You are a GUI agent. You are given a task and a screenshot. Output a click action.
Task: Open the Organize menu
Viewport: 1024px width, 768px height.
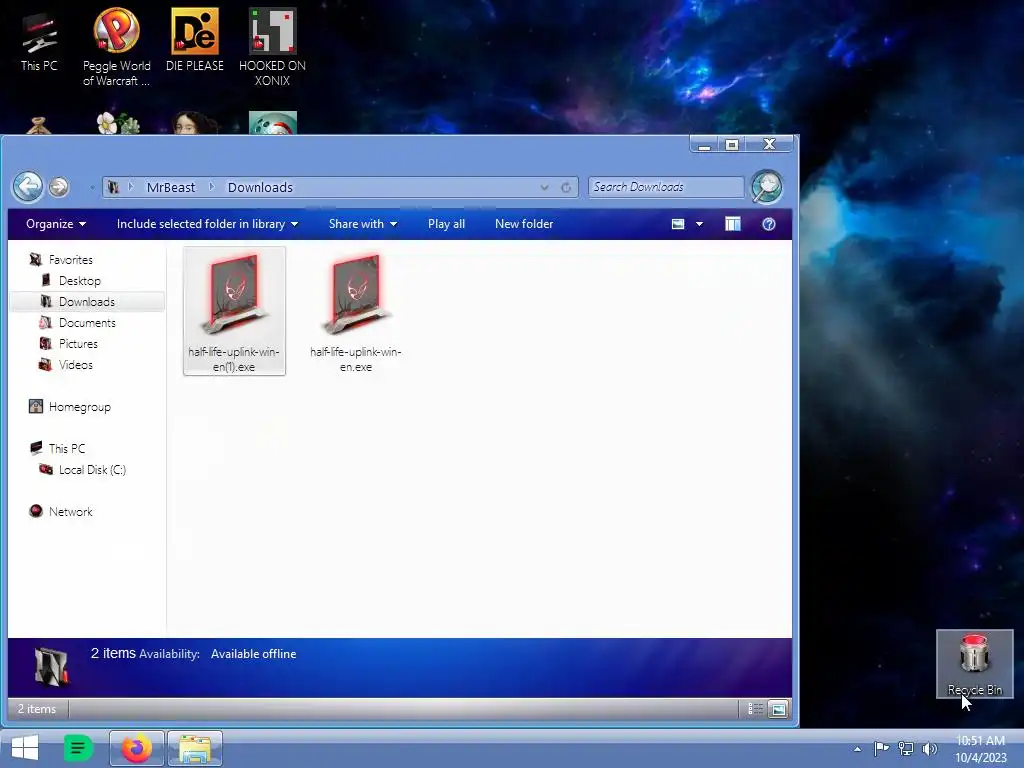pos(56,224)
